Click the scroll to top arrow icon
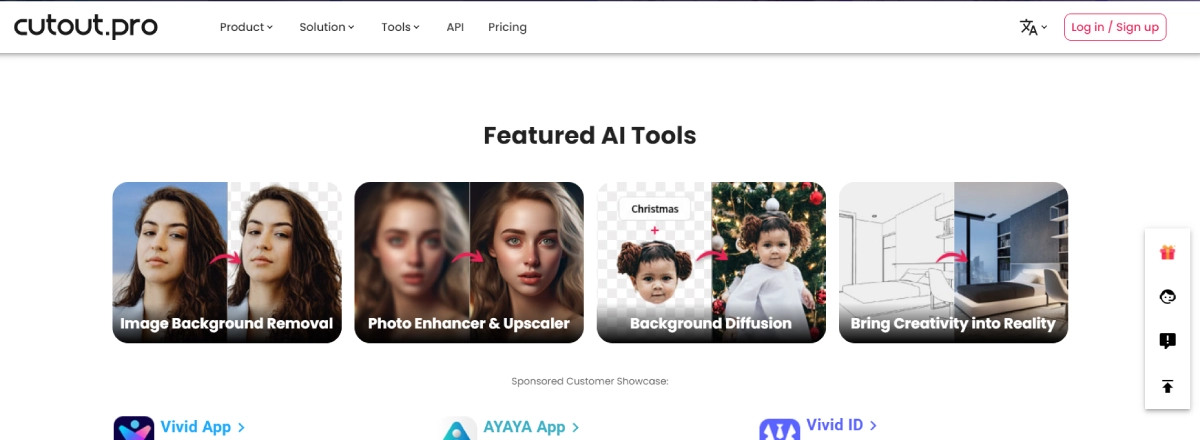Screen dimensions: 1200x440 coord(1167,386)
